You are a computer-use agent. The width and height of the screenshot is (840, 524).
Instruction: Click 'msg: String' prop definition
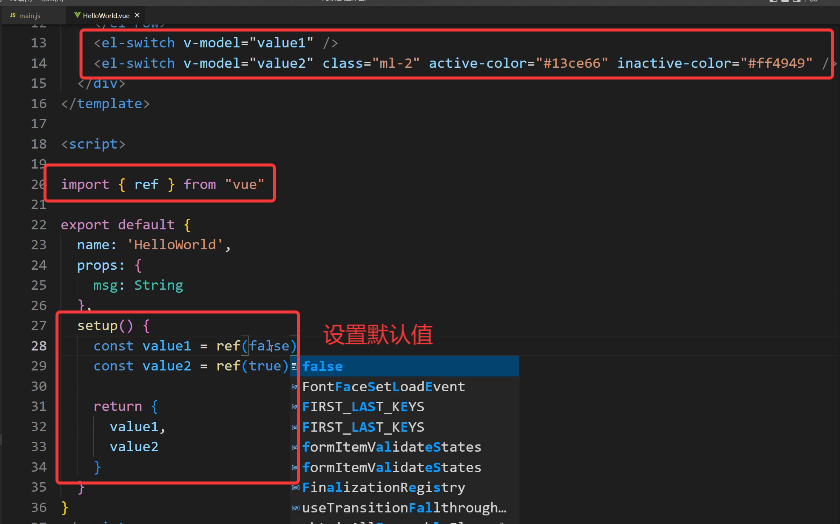click(x=138, y=285)
